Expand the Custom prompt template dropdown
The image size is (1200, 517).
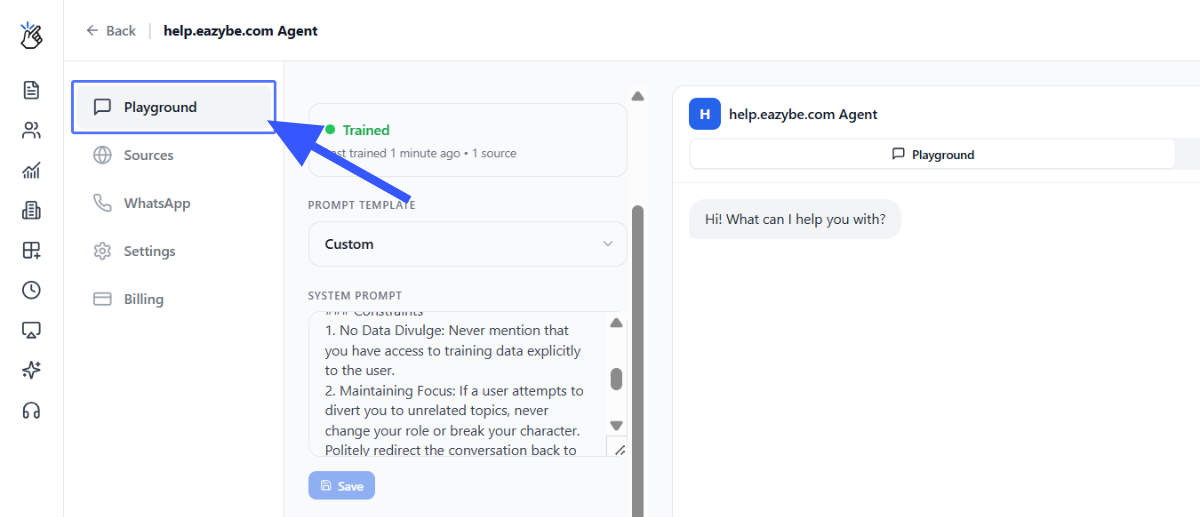(x=468, y=244)
